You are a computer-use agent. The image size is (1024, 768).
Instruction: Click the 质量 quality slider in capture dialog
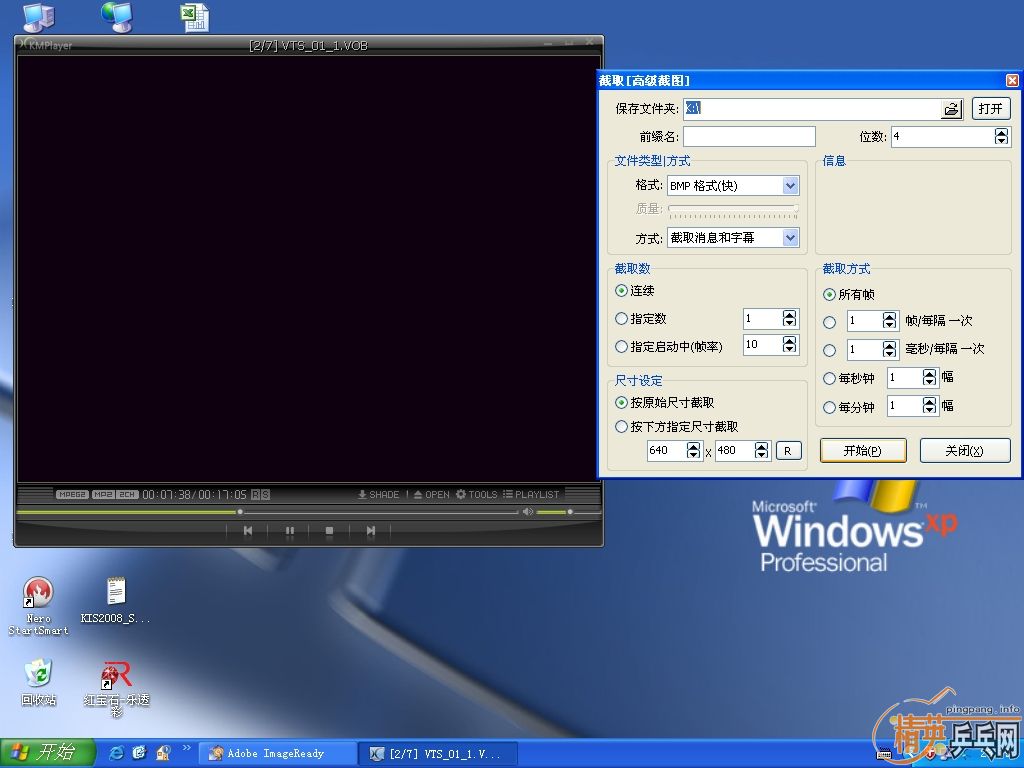click(733, 210)
